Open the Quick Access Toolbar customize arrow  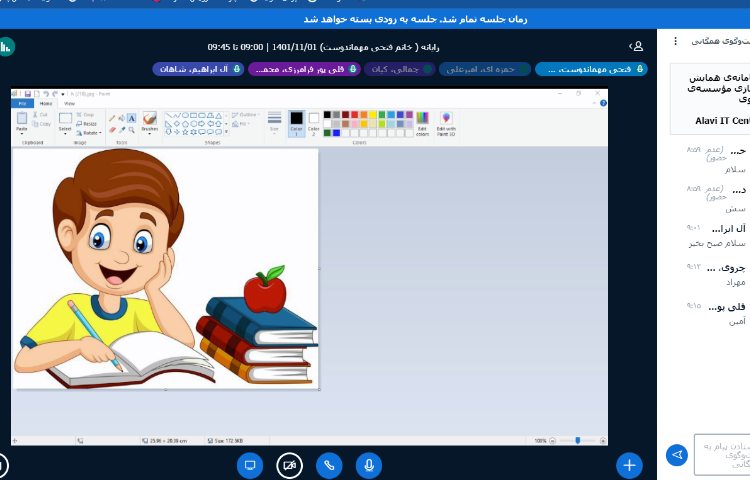63,94
